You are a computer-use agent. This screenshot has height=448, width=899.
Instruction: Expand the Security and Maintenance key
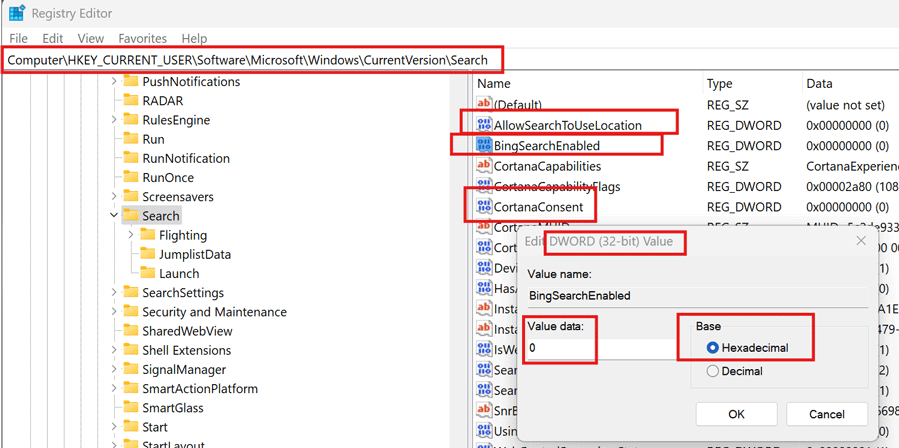(114, 312)
